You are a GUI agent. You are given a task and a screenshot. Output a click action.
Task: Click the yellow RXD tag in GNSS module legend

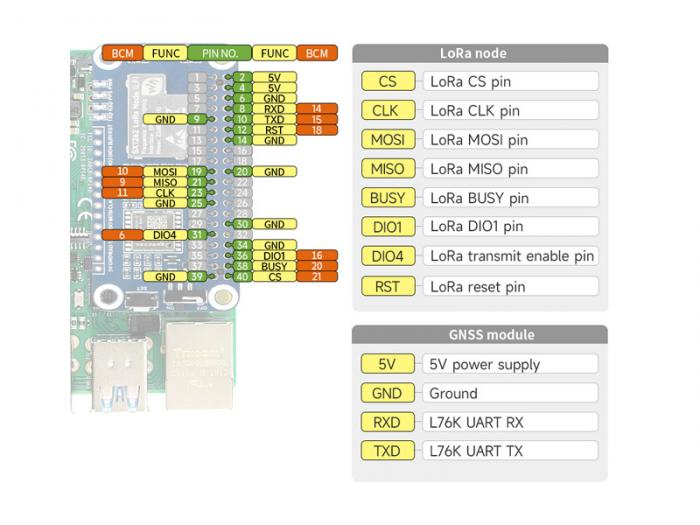(388, 422)
